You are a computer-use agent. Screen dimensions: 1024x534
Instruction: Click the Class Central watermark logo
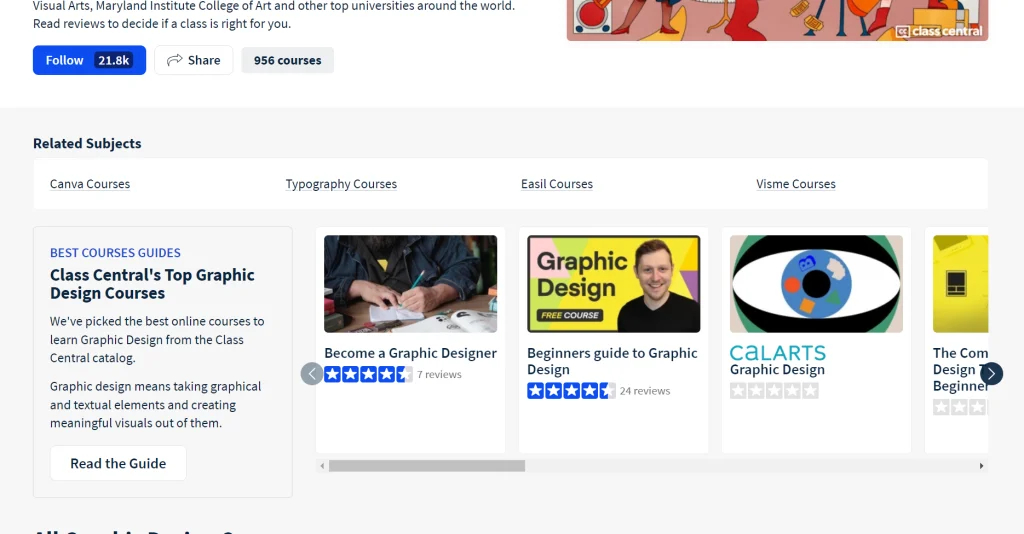[x=939, y=31]
